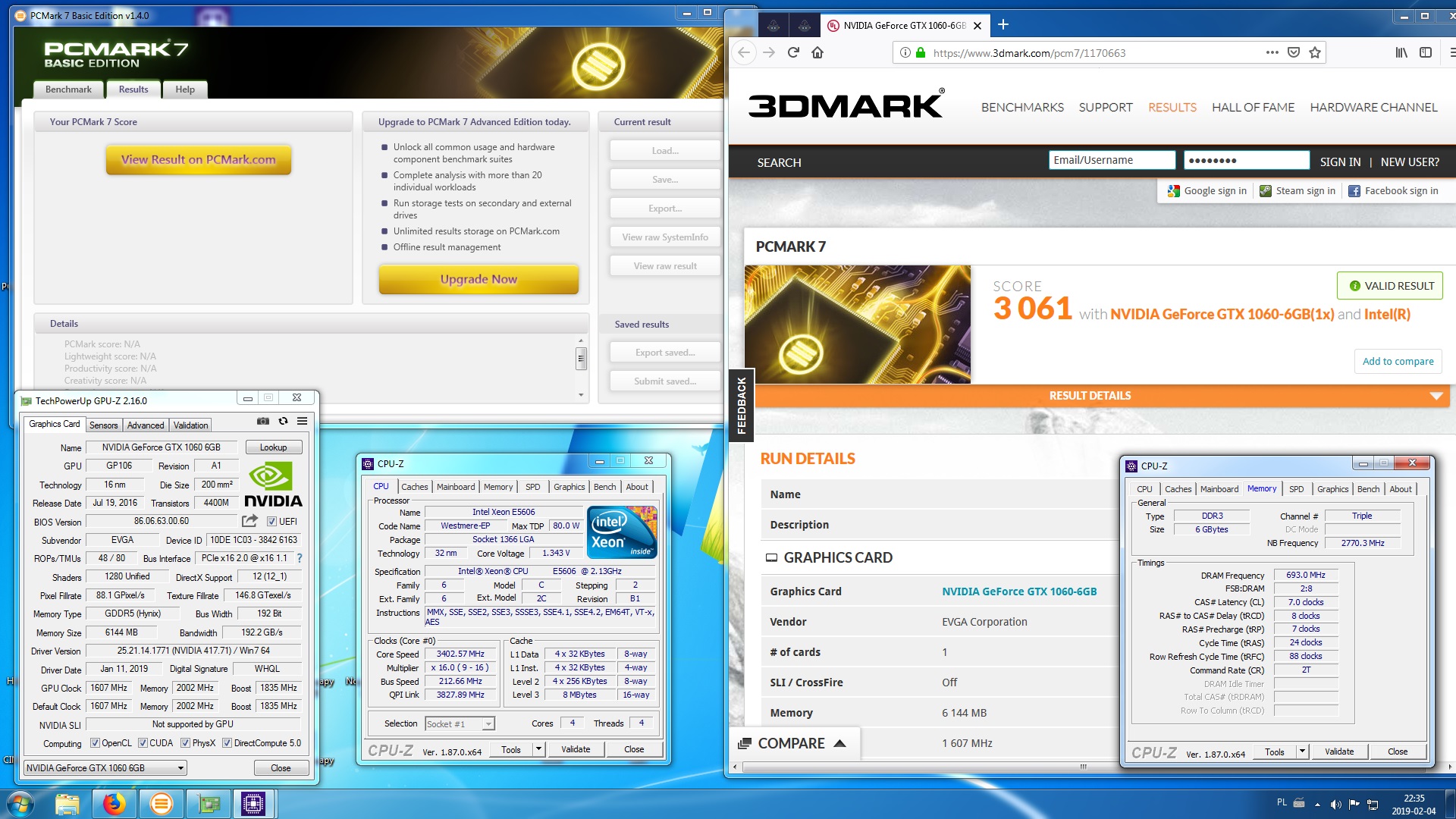Click the password input field on 3DMark
The height and width of the screenshot is (819, 1456).
[x=1247, y=160]
